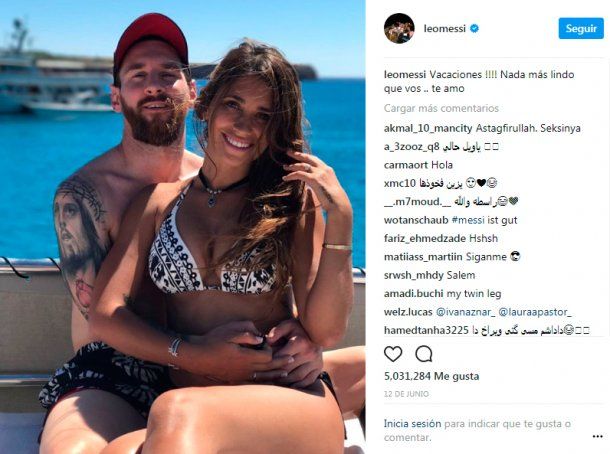Open the three-dots more options menu
The width and height of the screenshot is (610, 454).
point(597,436)
